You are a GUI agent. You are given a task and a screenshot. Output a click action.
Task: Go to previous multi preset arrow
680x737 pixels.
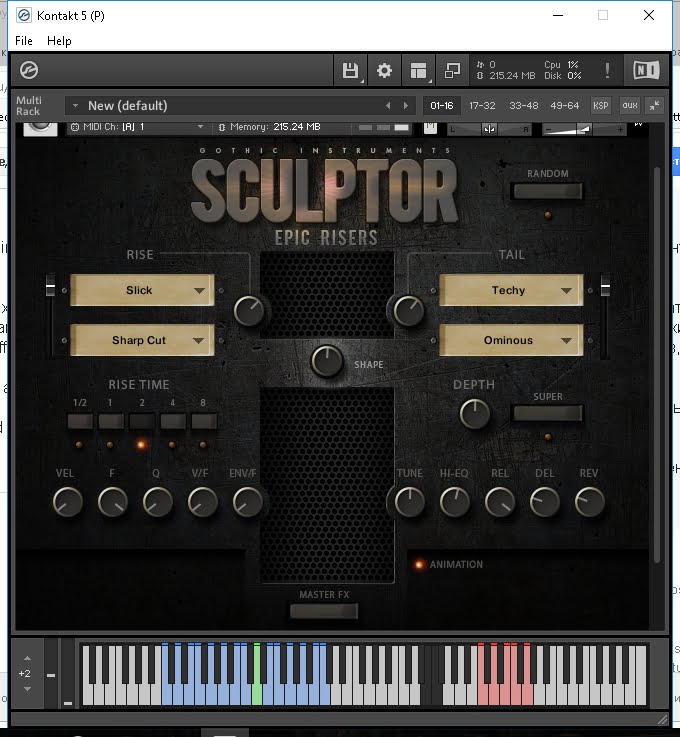[x=388, y=105]
